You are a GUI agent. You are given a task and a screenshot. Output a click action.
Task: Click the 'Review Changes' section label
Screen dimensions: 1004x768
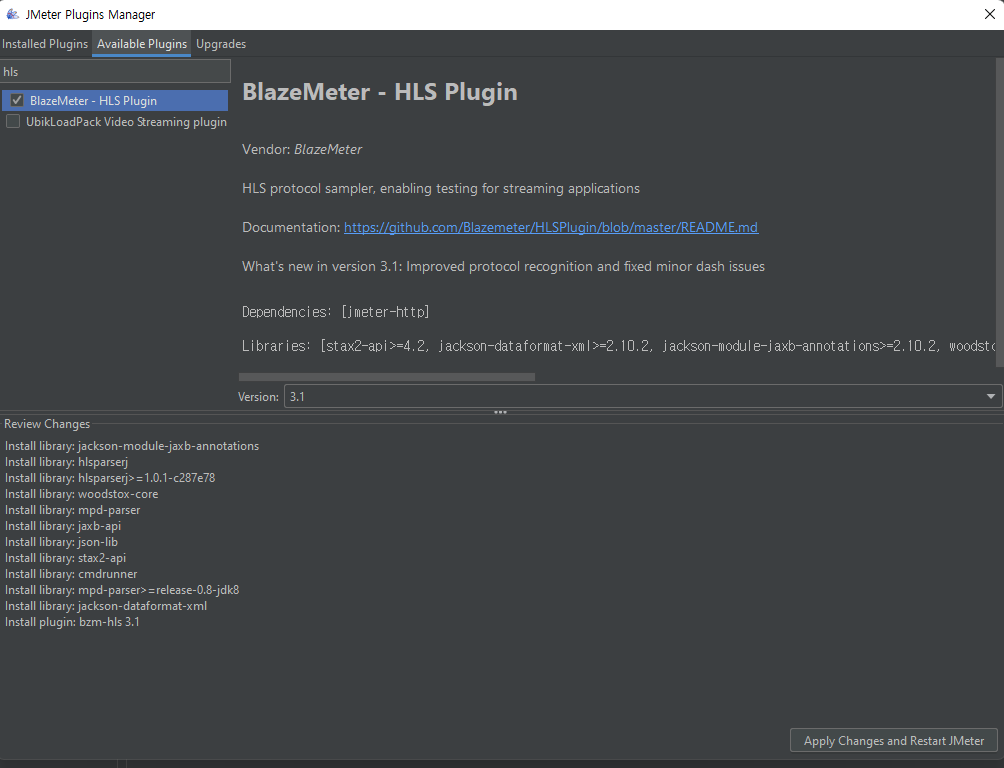(x=47, y=424)
